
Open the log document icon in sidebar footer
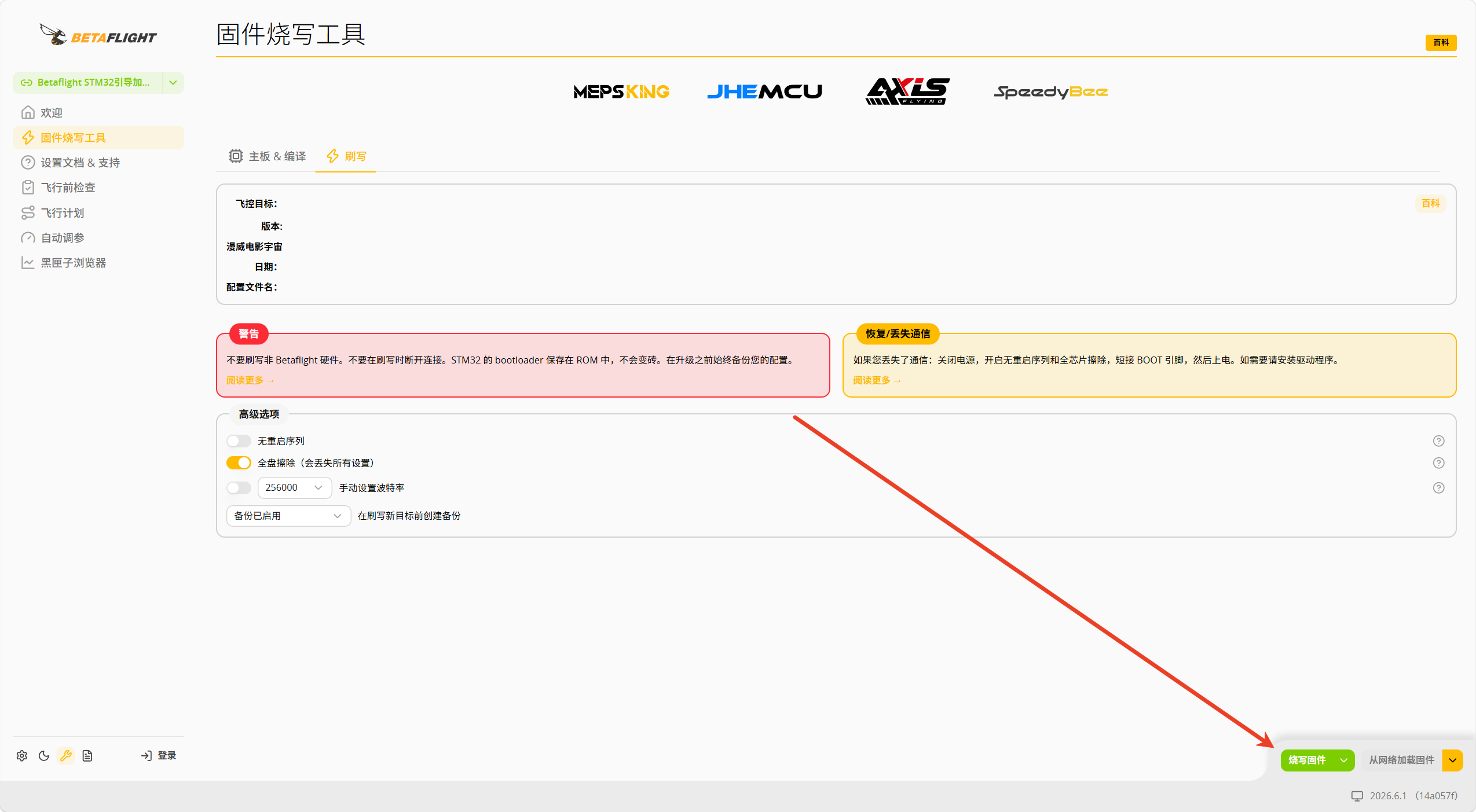point(87,755)
